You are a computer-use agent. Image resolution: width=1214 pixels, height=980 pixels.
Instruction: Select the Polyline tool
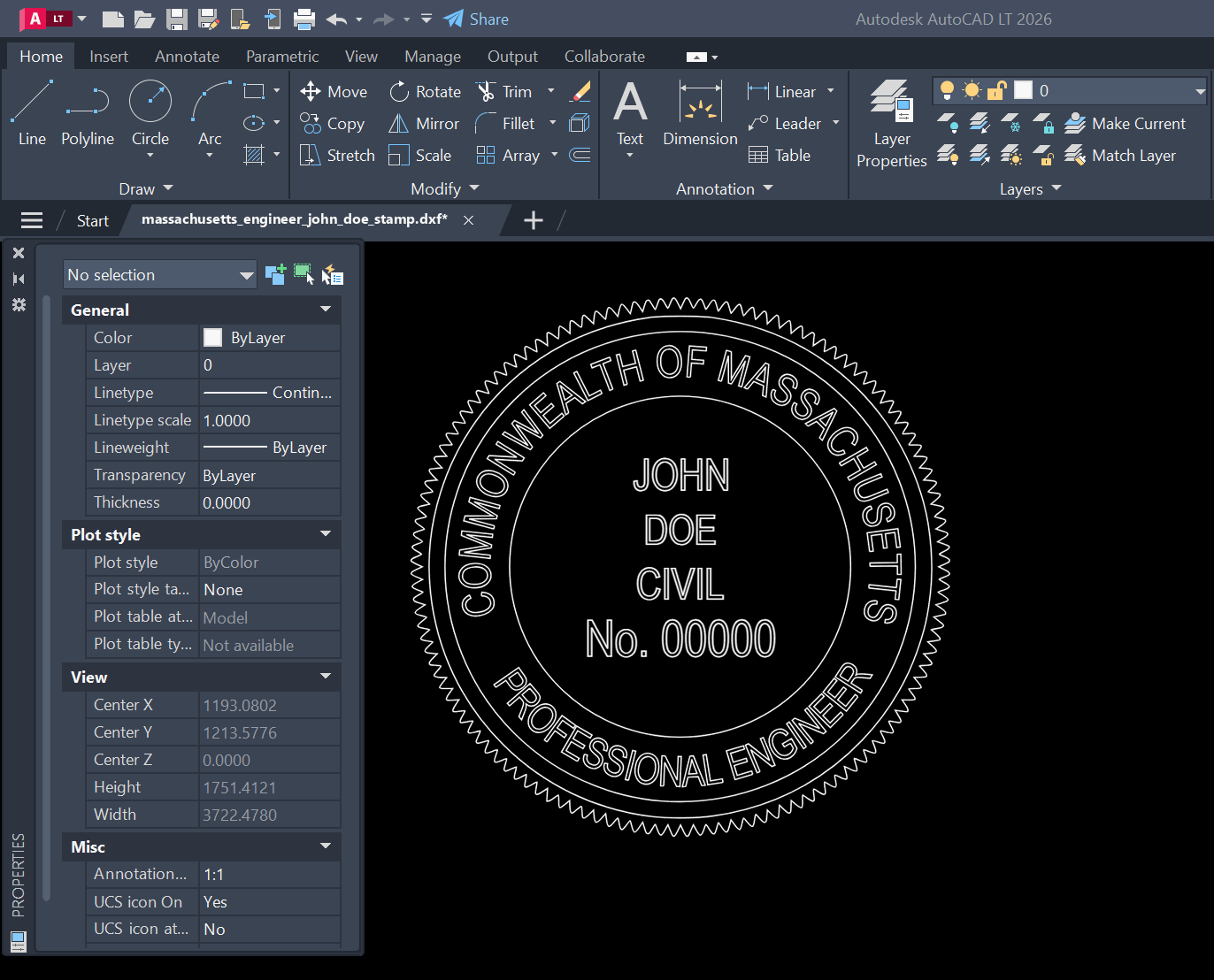(88, 112)
